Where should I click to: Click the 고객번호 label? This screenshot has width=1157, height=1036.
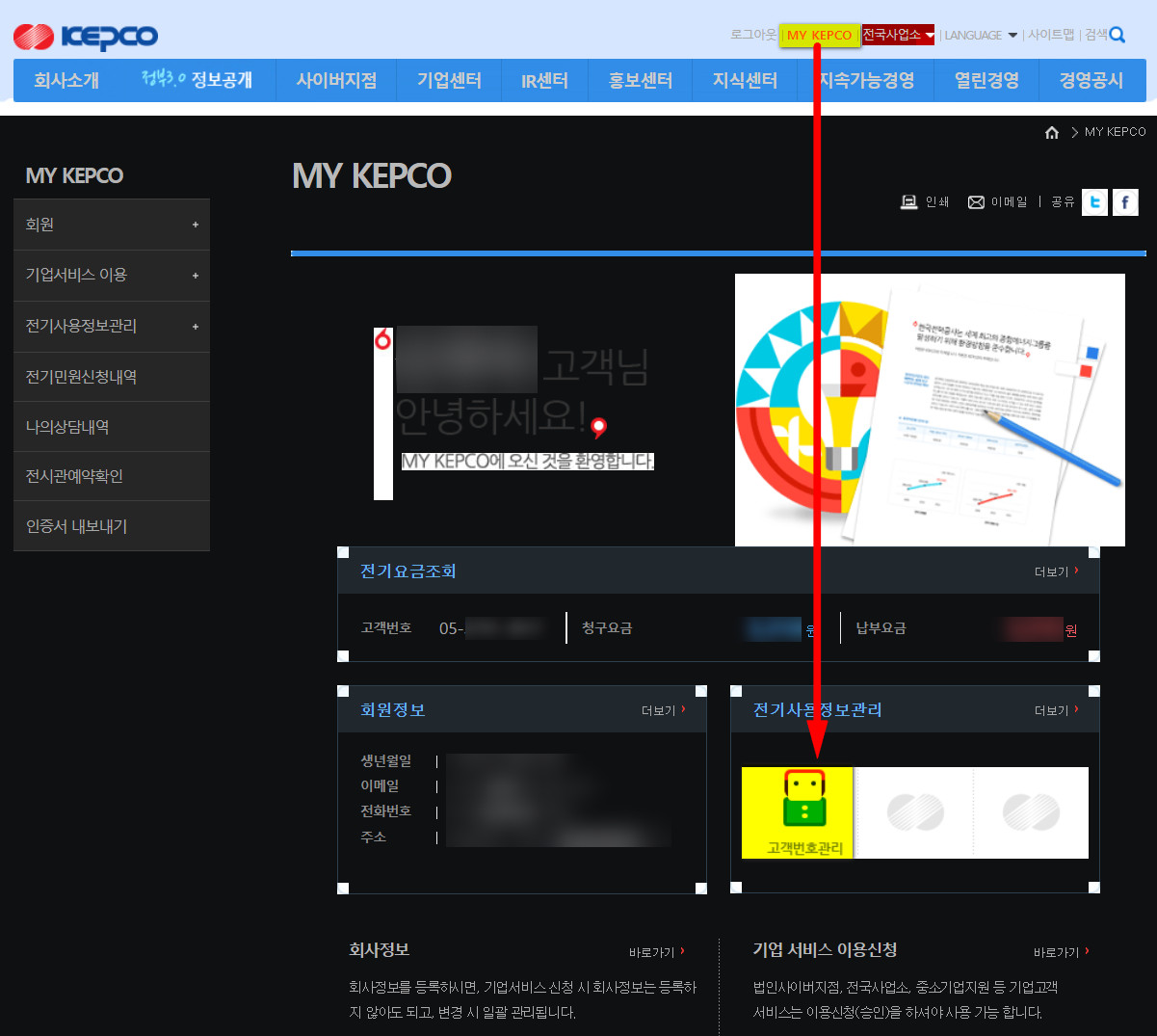(x=386, y=628)
